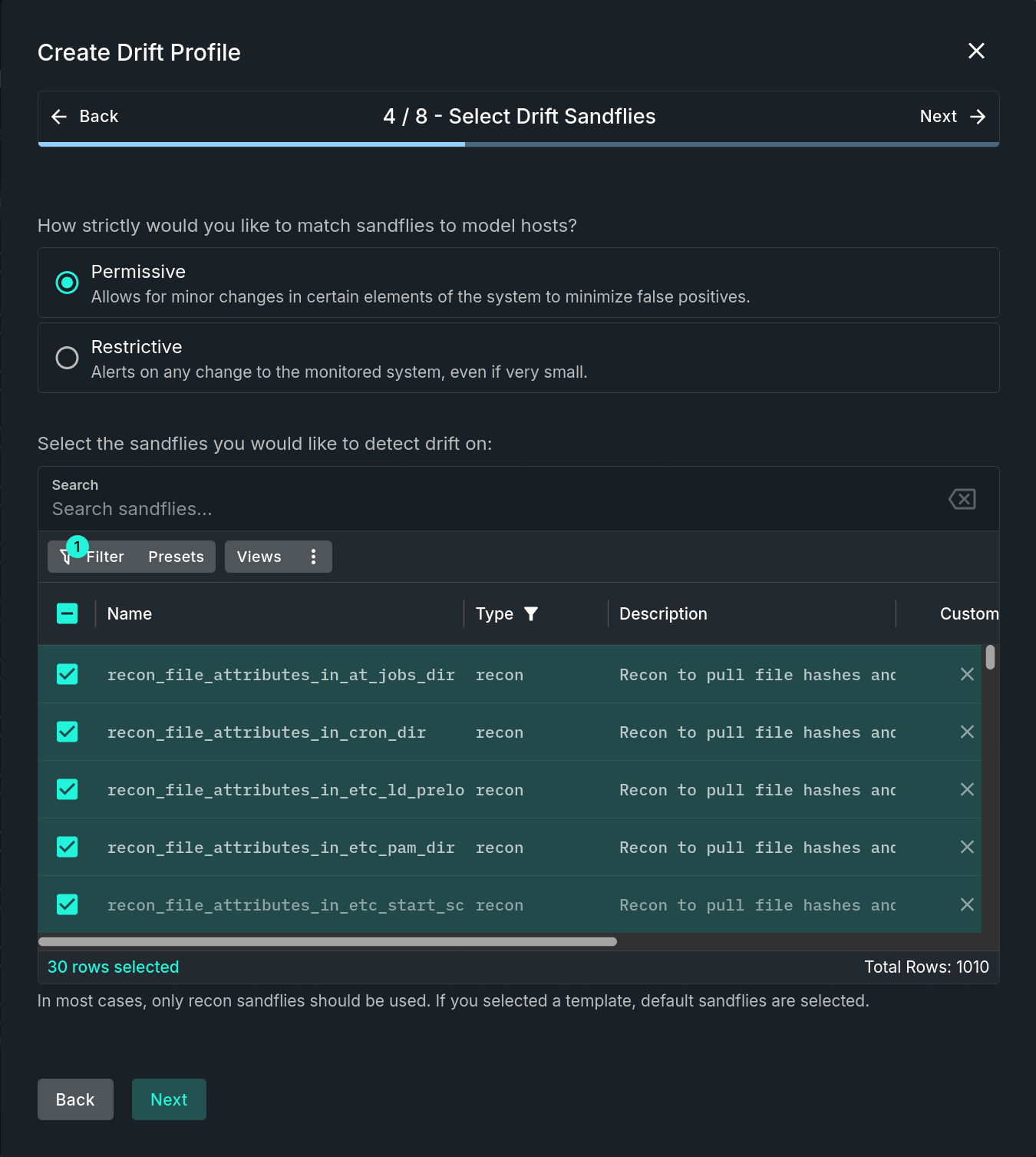This screenshot has height=1157, width=1036.
Task: Select the Restrictive matching option
Action: coord(67,357)
